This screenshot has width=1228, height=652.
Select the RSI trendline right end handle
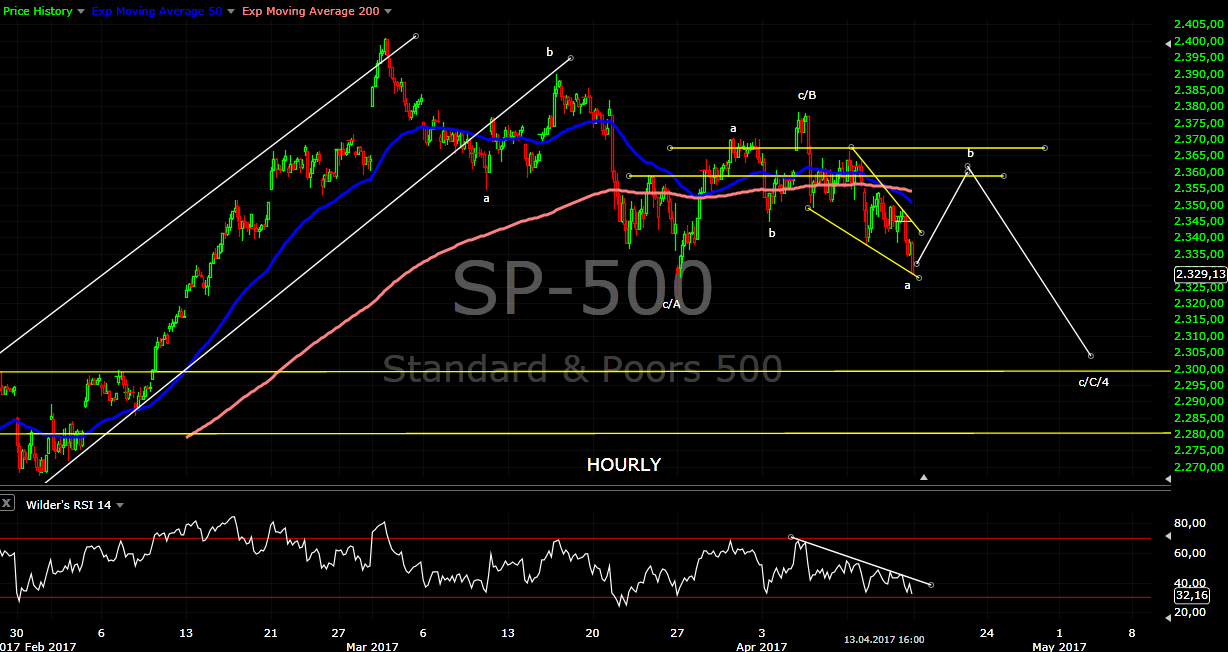932,585
